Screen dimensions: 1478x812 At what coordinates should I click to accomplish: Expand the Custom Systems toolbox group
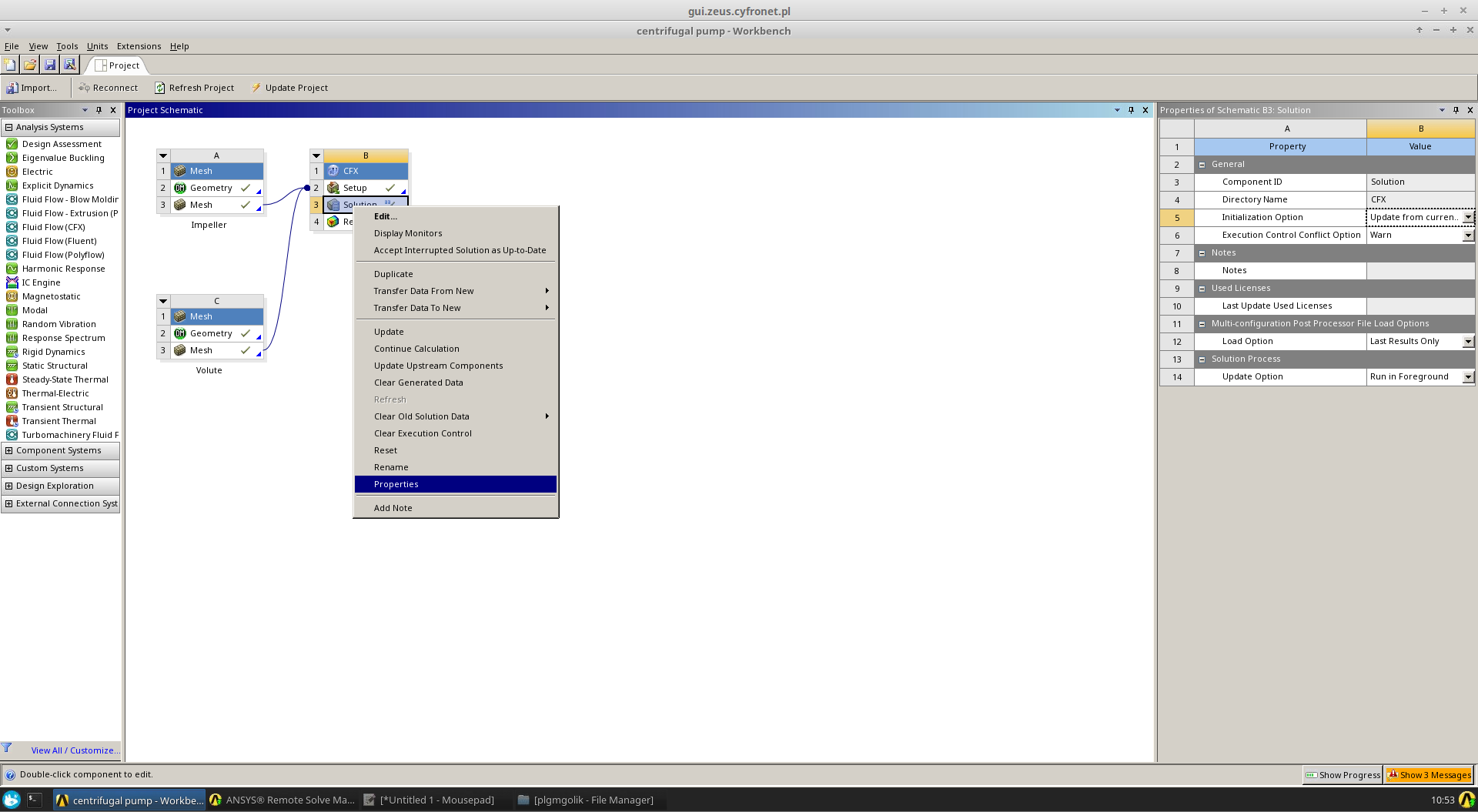(8, 468)
